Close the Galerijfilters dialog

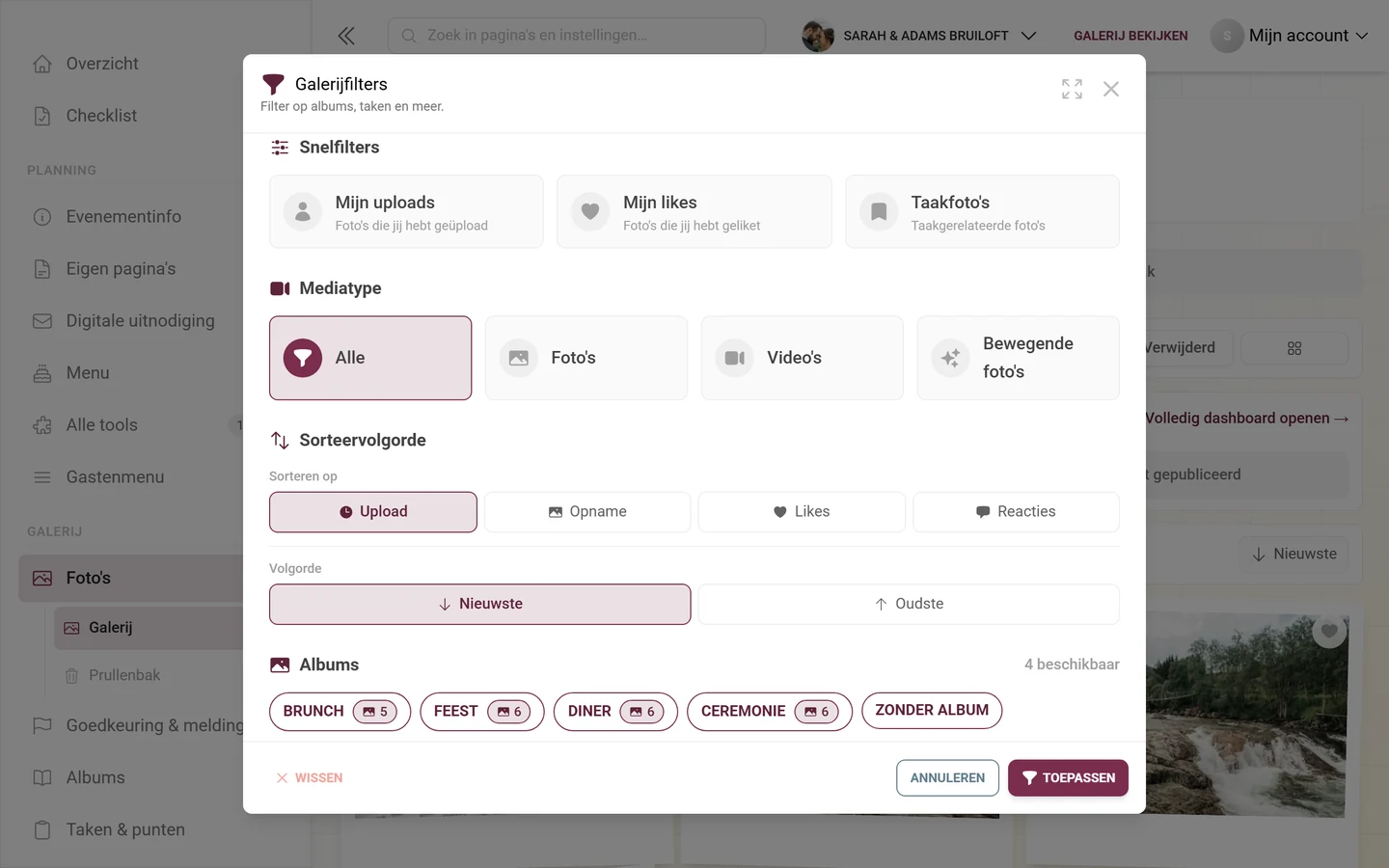point(1111,89)
